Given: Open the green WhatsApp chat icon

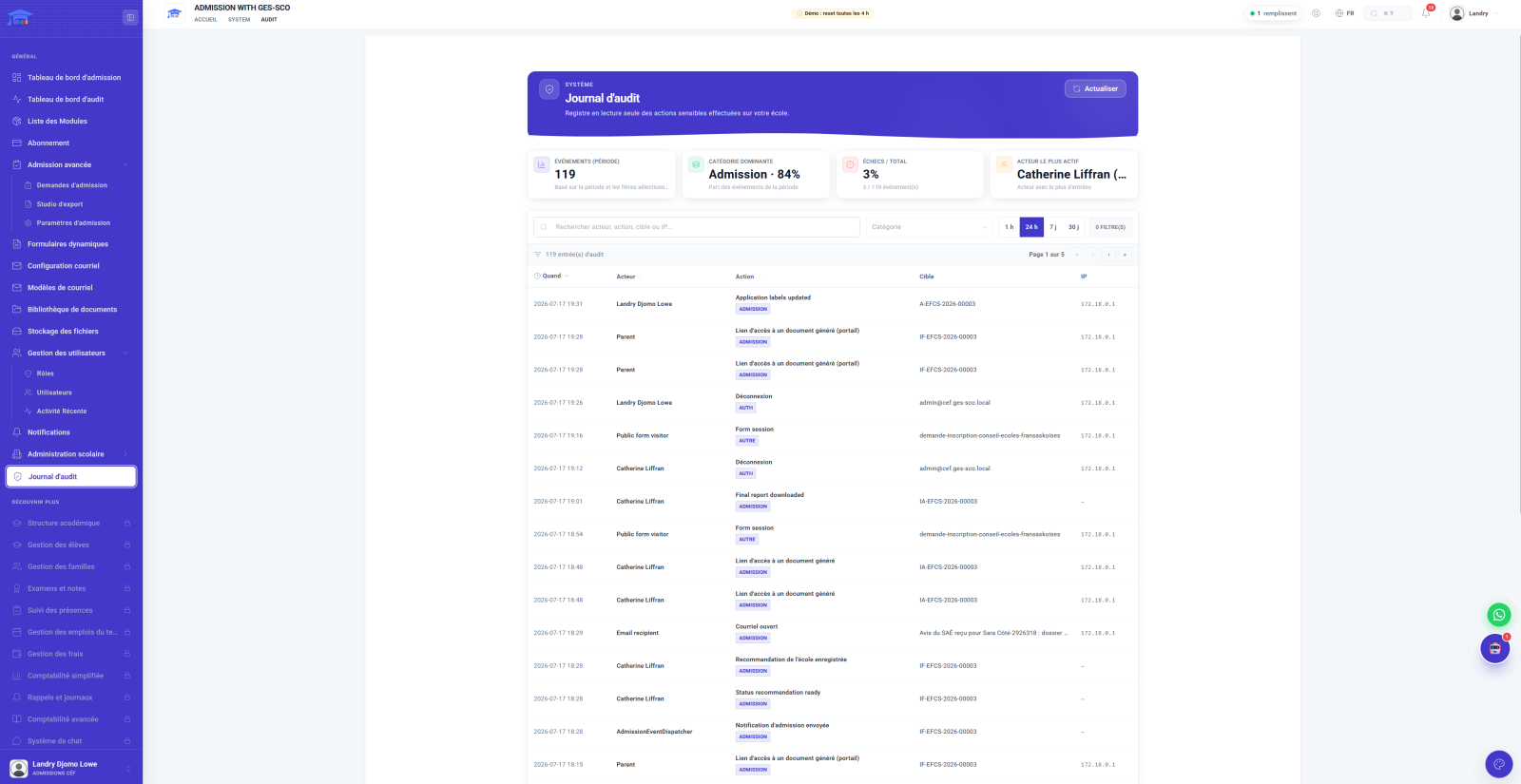Looking at the screenshot, I should click(1499, 615).
